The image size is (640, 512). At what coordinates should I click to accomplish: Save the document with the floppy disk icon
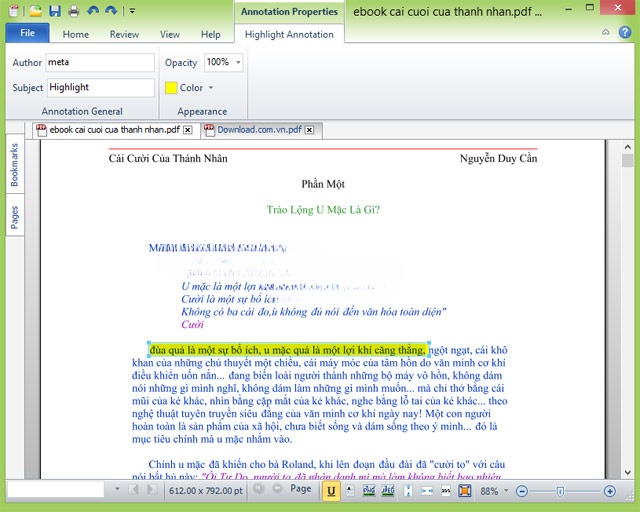(x=55, y=11)
